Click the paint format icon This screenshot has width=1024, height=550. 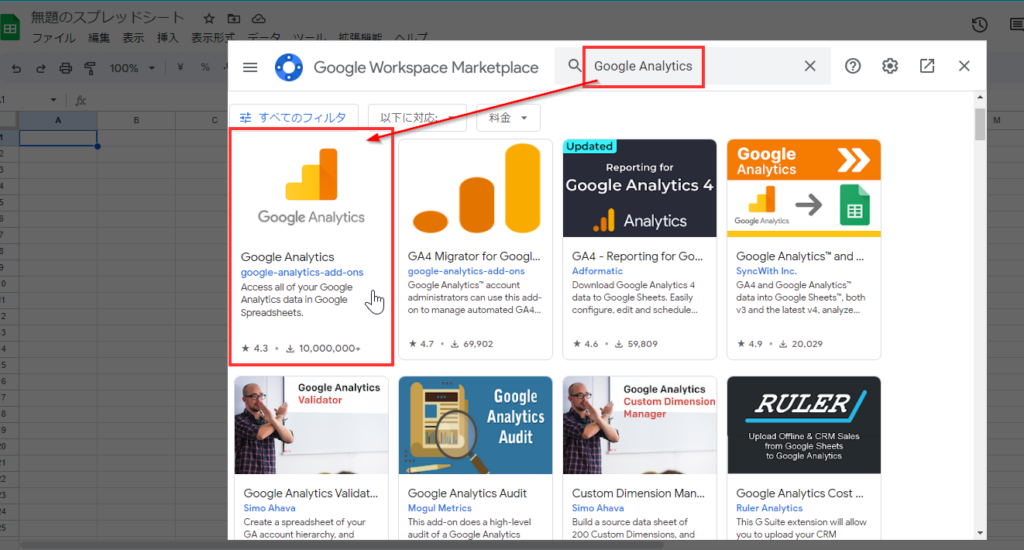coord(89,68)
